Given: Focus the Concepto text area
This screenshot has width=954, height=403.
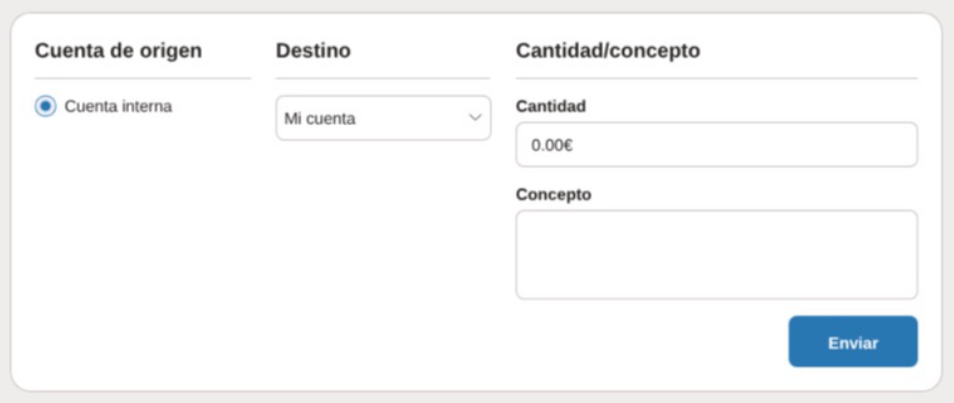Looking at the screenshot, I should (716, 254).
